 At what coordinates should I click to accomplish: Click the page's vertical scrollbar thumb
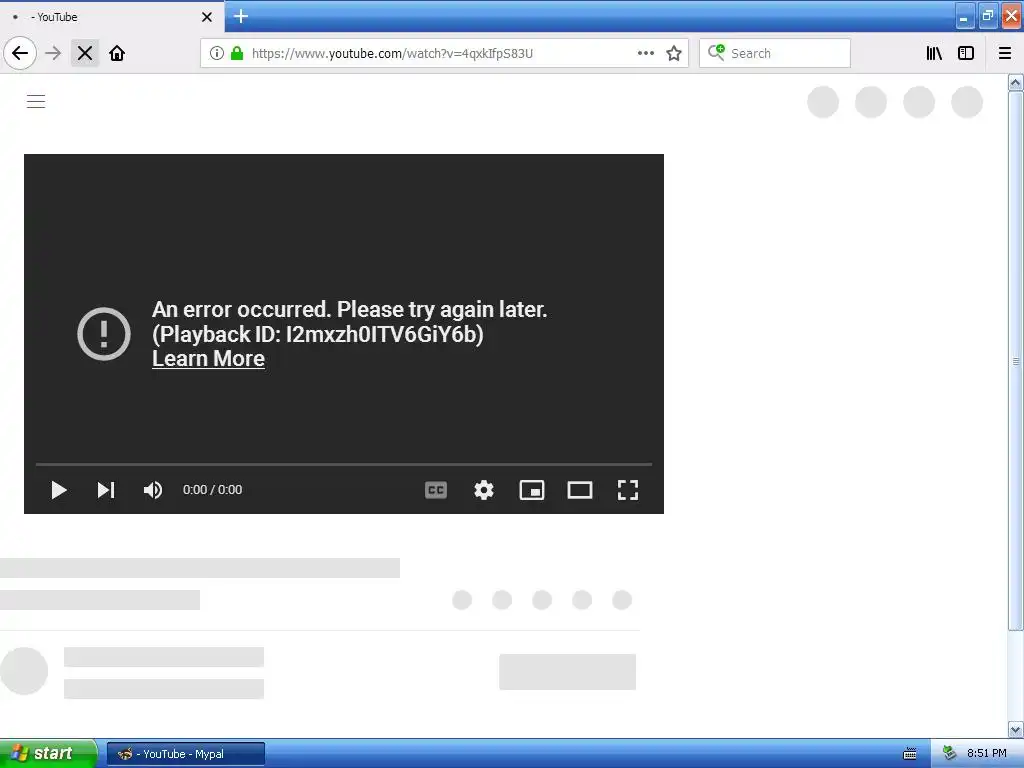click(x=1015, y=361)
